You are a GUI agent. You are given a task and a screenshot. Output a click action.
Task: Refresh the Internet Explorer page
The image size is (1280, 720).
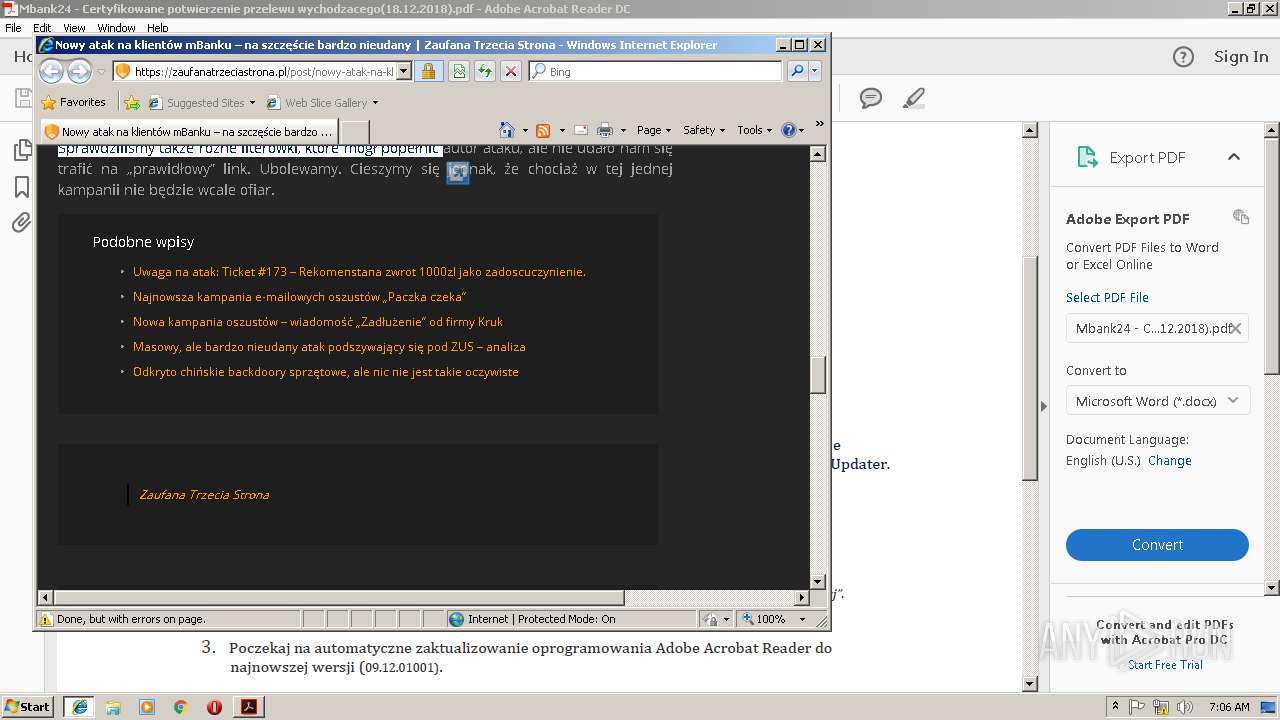click(485, 71)
